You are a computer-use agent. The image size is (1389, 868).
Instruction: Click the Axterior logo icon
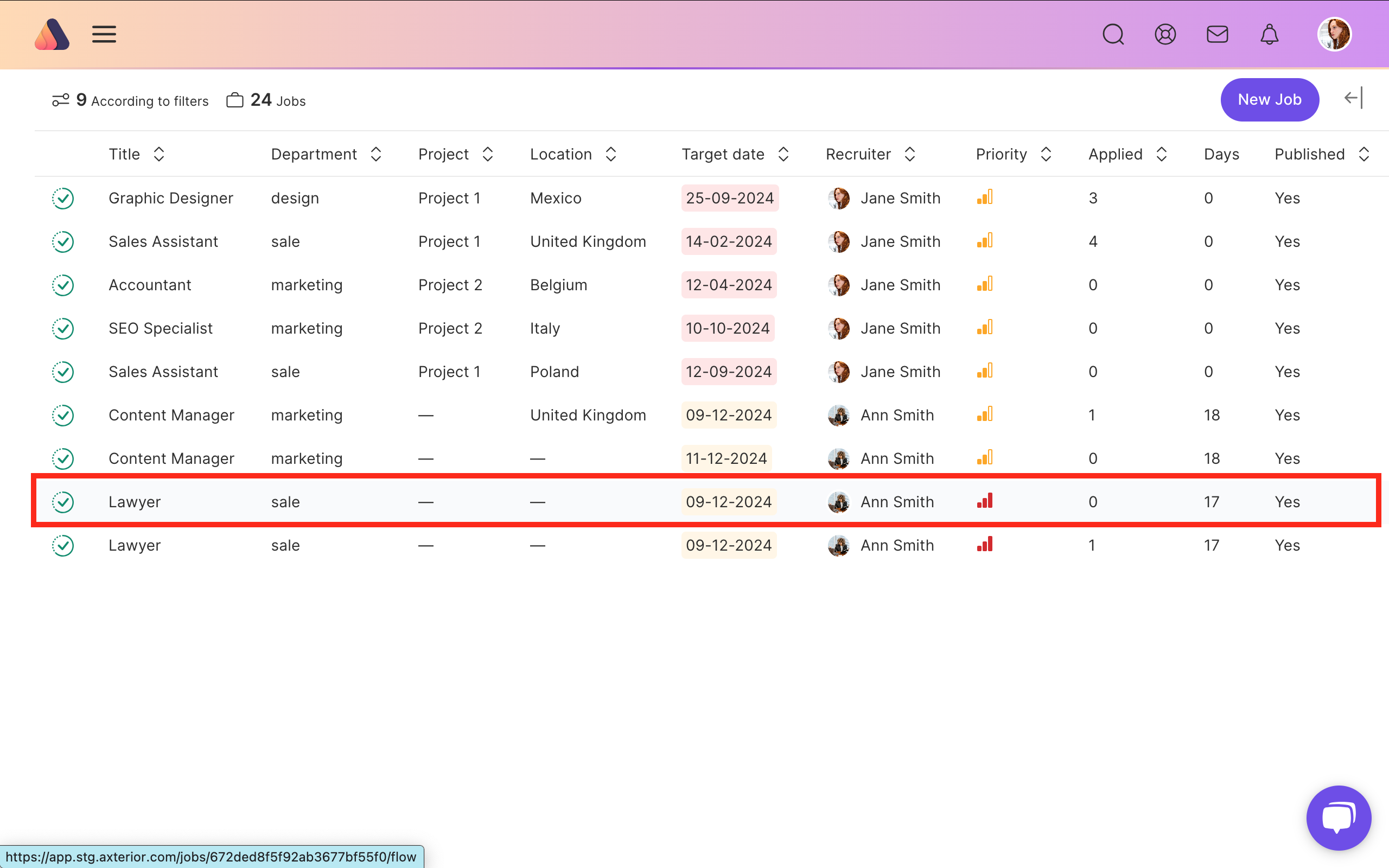(52, 34)
